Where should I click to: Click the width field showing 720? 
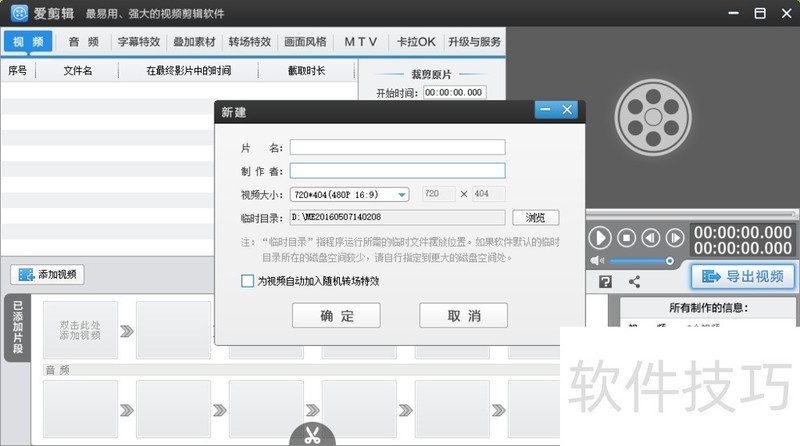tap(438, 194)
